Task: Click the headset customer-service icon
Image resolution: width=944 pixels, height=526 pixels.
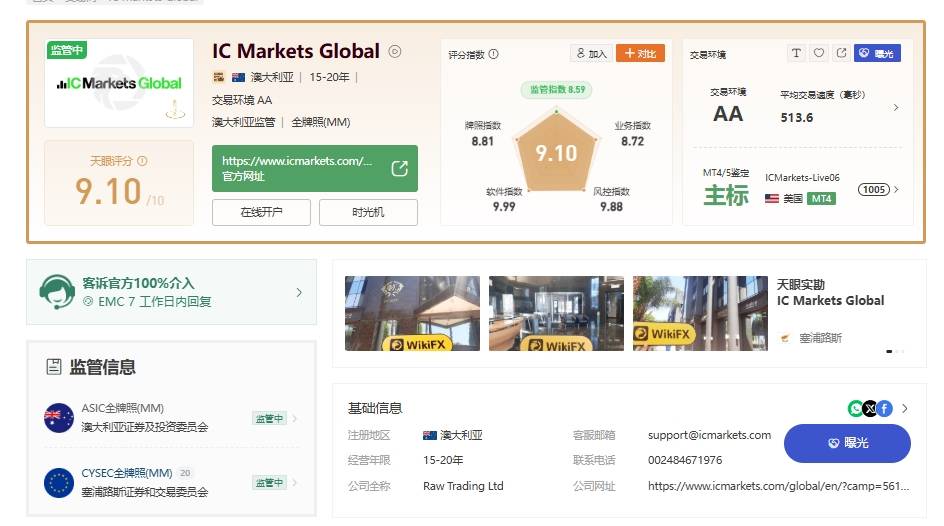Action: (56, 291)
